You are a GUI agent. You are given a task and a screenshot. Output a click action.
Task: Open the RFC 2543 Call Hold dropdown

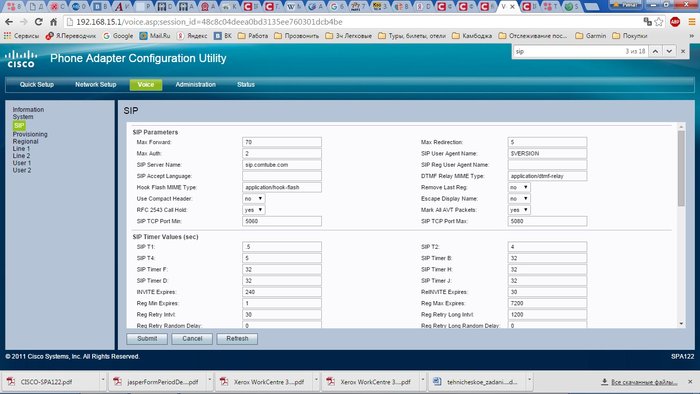pyautogui.click(x=254, y=210)
